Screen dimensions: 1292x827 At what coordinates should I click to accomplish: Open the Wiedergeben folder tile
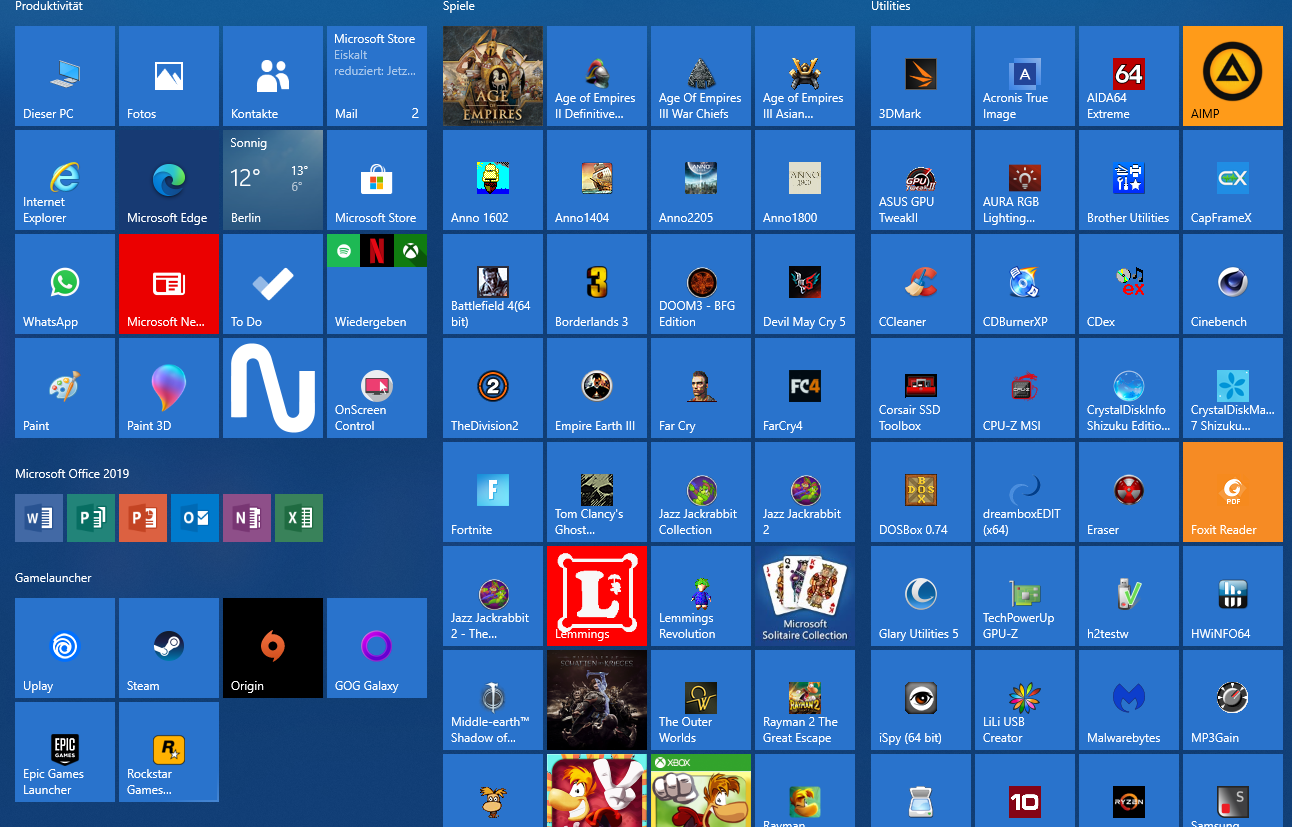[x=377, y=284]
